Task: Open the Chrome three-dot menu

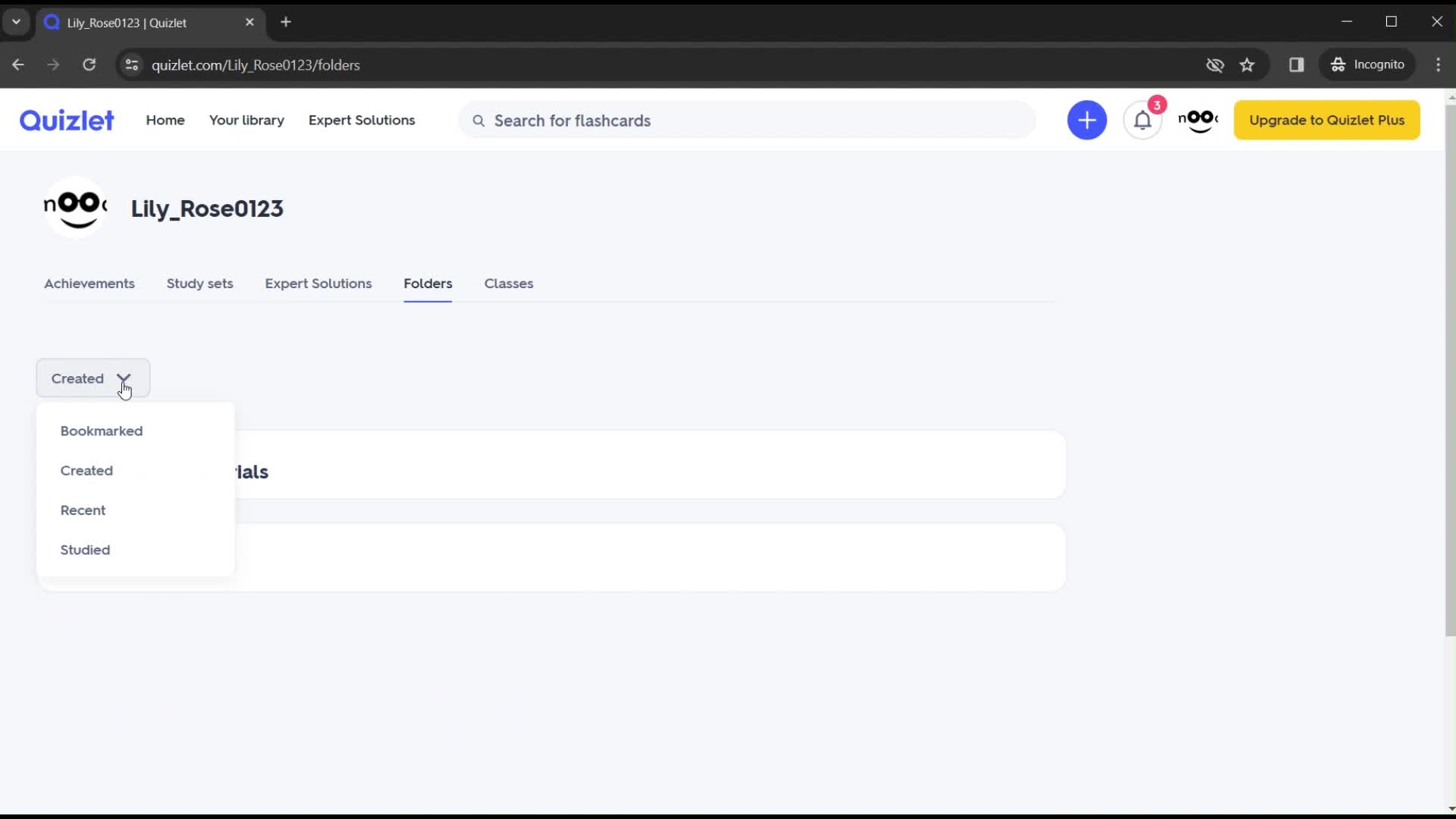Action: coord(1438,64)
